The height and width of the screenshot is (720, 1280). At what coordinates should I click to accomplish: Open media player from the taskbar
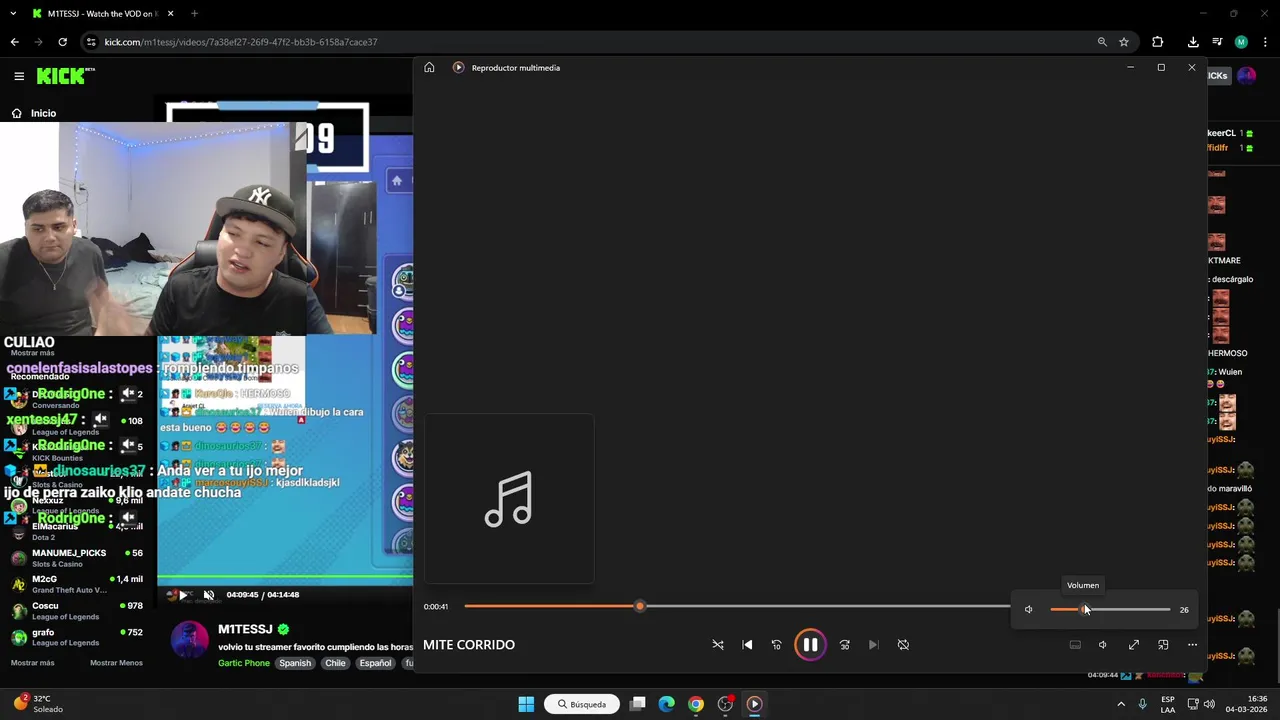755,704
